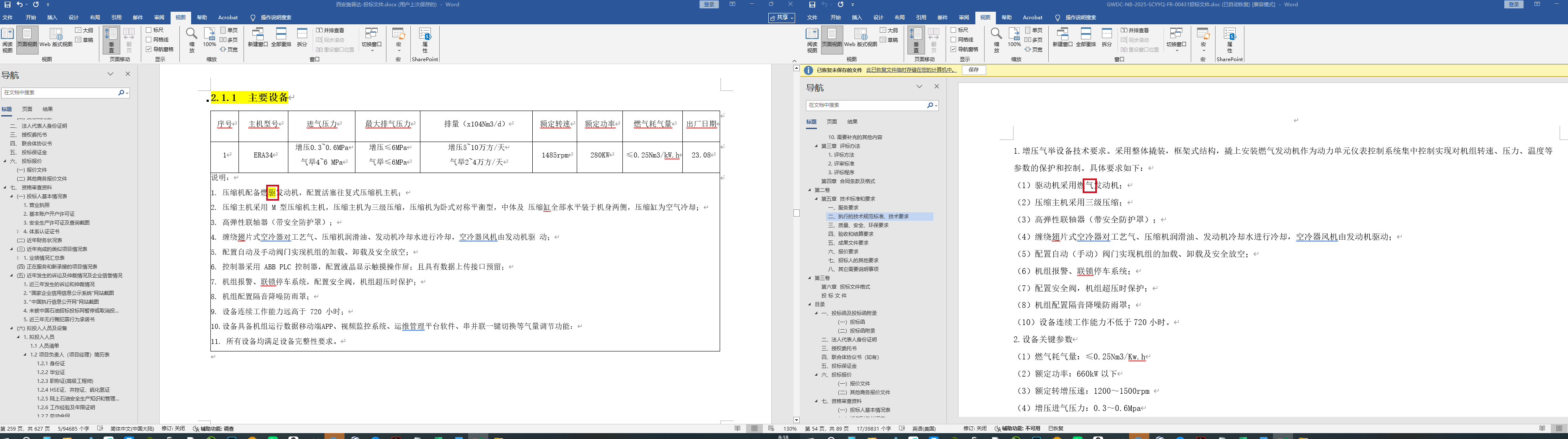Open SharePoint Properties in left window

(x=425, y=40)
